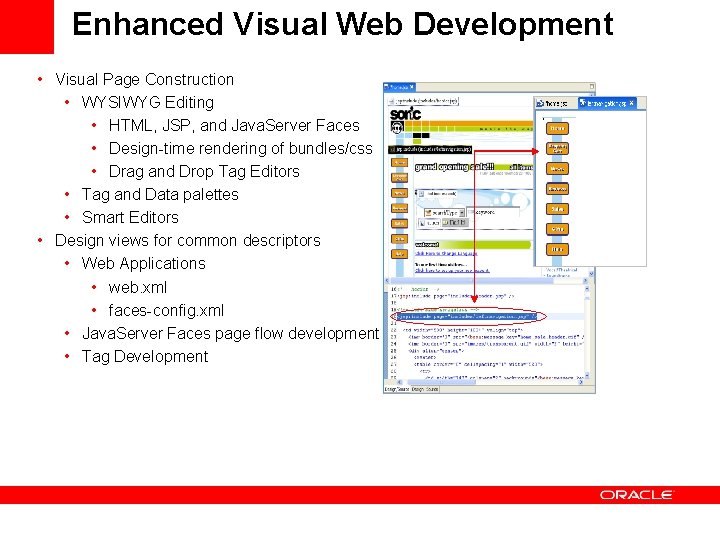Maximize the editor pane via corner icon
This screenshot has height=540, width=720.
click(x=592, y=86)
